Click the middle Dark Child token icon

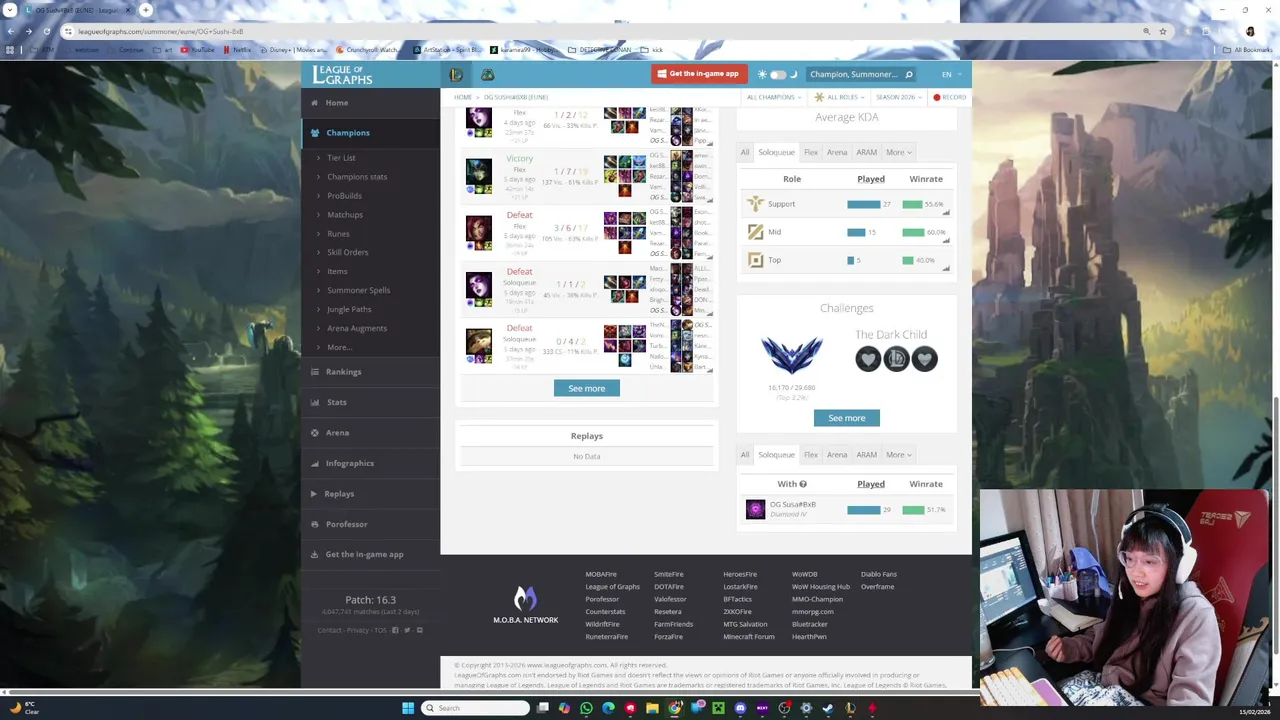click(896, 359)
